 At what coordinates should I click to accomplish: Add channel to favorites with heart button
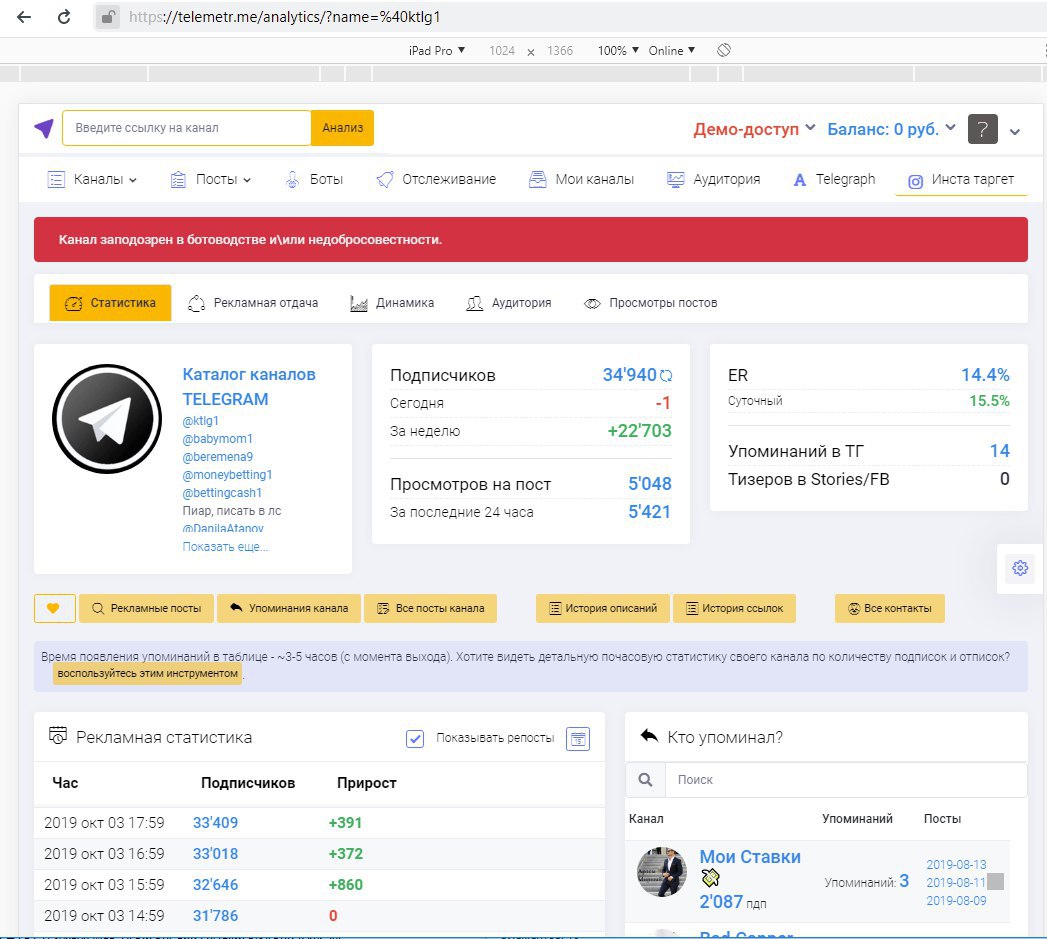pos(53,608)
